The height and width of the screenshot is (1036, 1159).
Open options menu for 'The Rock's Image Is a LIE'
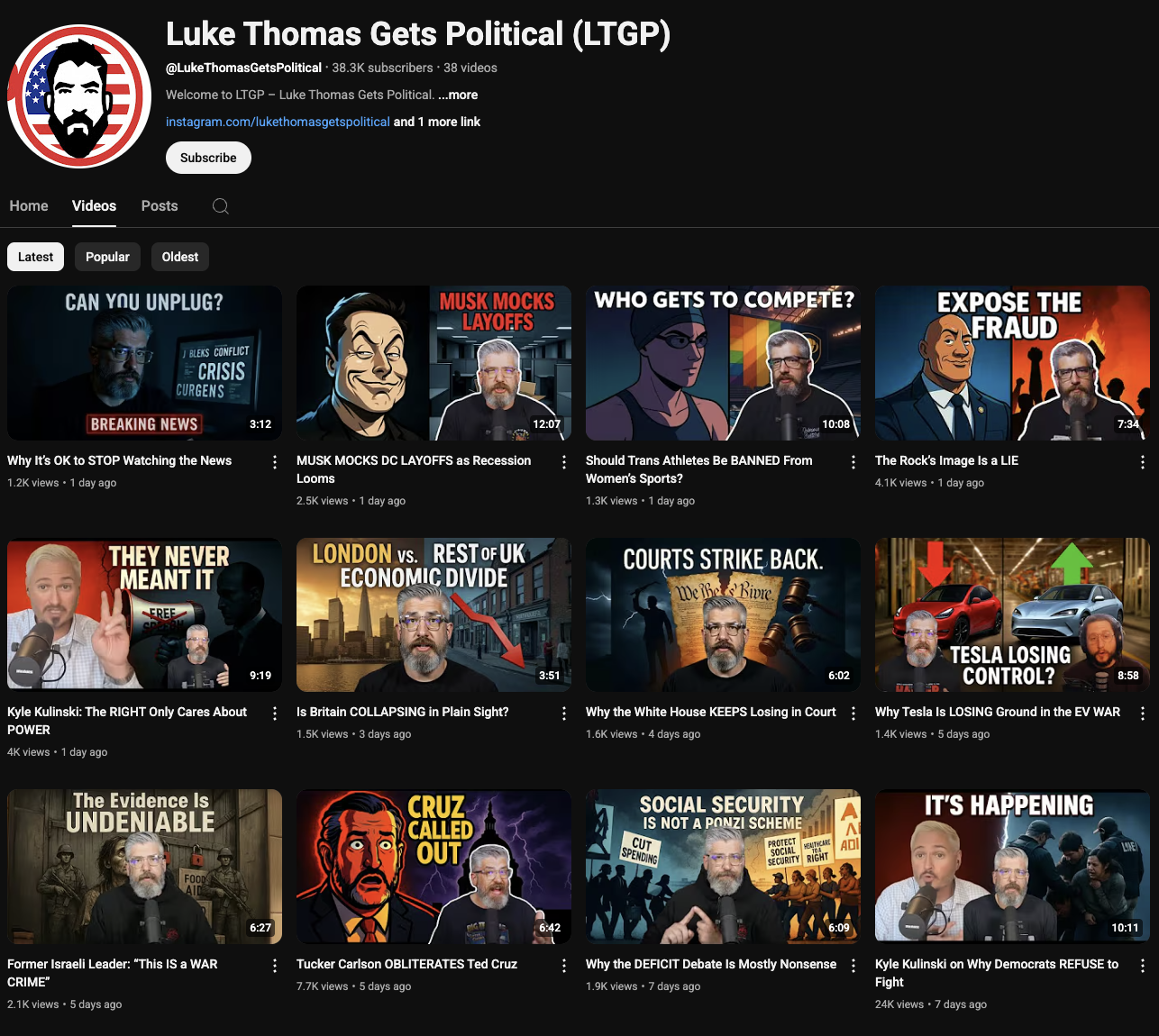[1143, 462]
